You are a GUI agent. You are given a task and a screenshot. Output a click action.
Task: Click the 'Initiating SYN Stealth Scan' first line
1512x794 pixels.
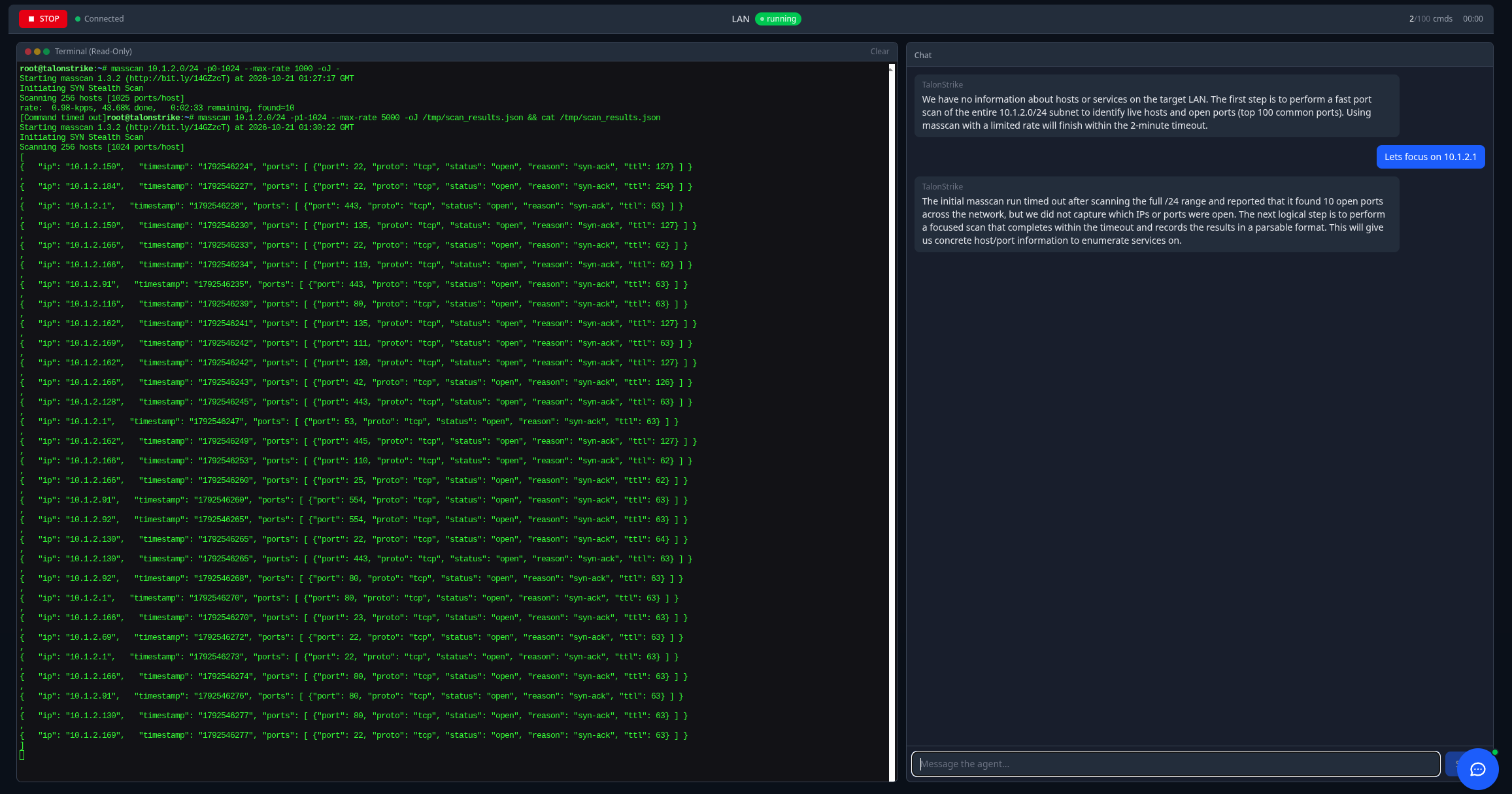coord(81,88)
